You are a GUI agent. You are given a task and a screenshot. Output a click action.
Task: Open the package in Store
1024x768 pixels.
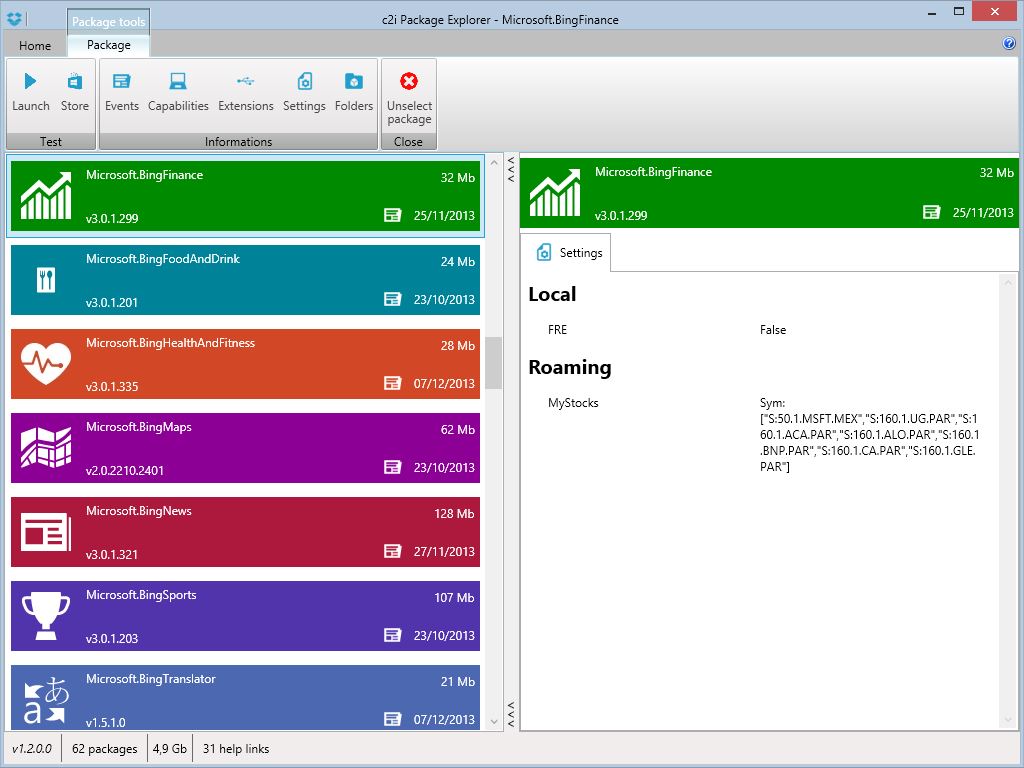point(74,92)
